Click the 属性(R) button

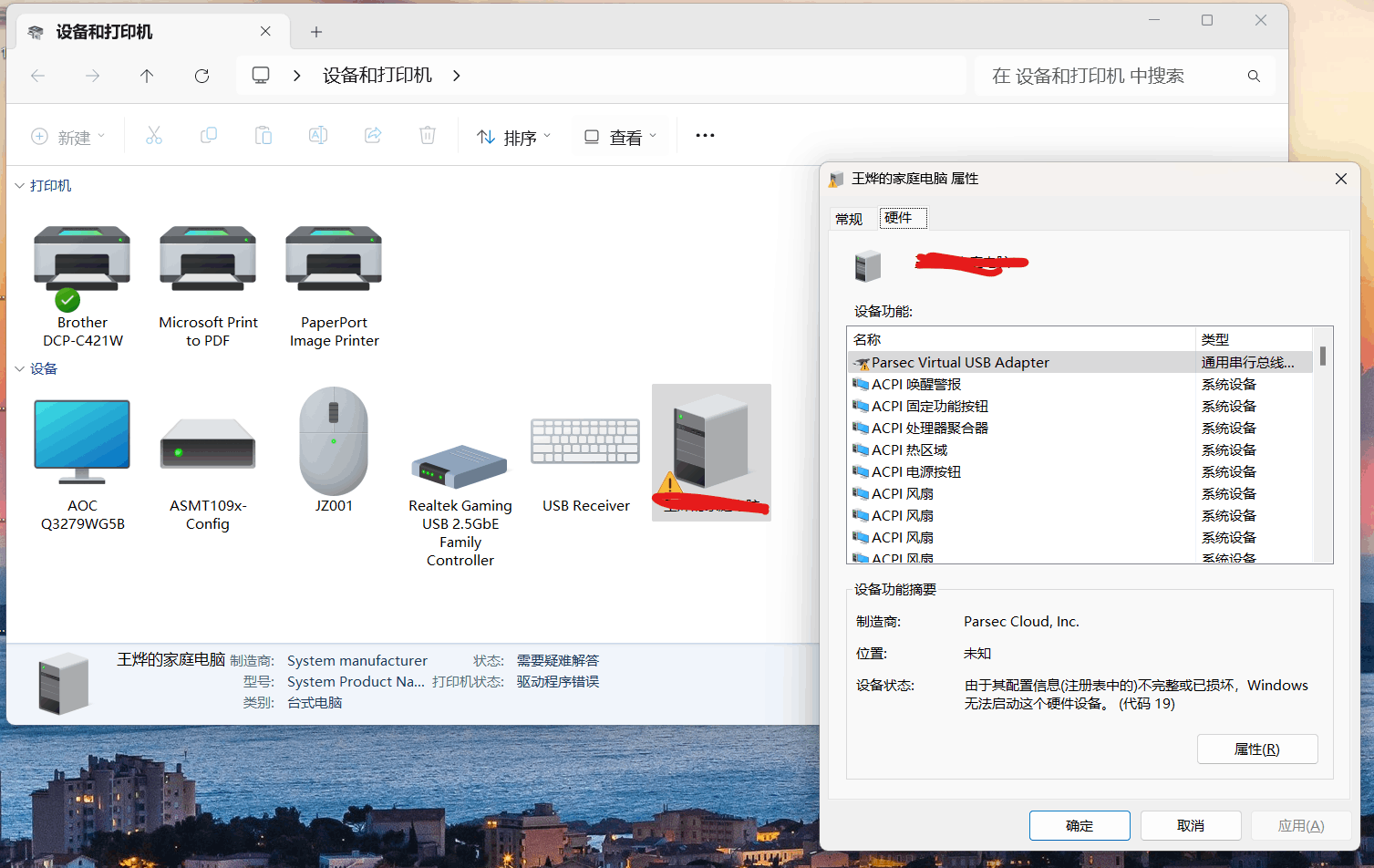(x=1257, y=749)
